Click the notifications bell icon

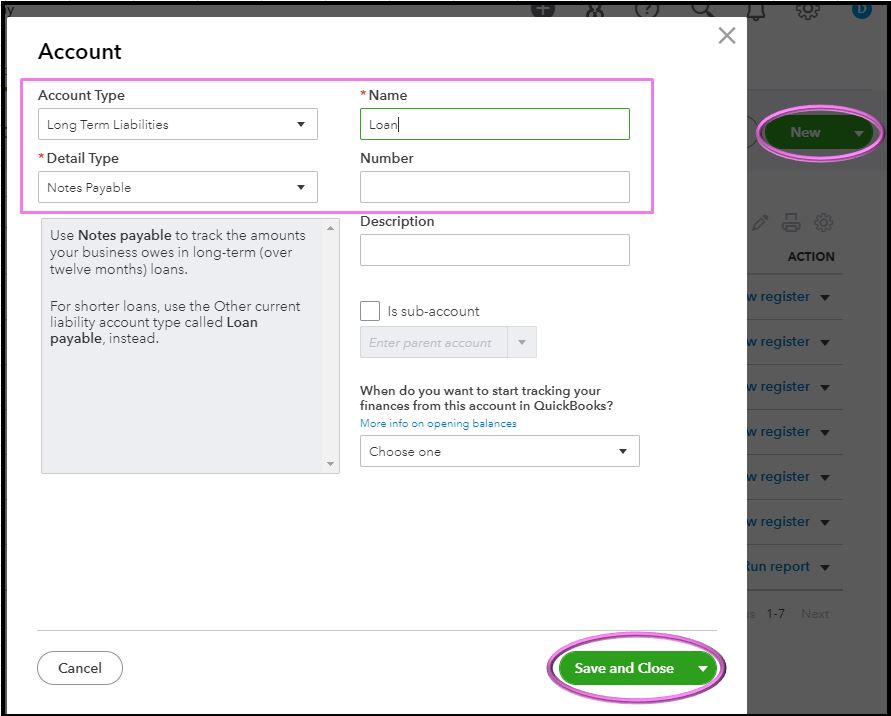(x=754, y=9)
